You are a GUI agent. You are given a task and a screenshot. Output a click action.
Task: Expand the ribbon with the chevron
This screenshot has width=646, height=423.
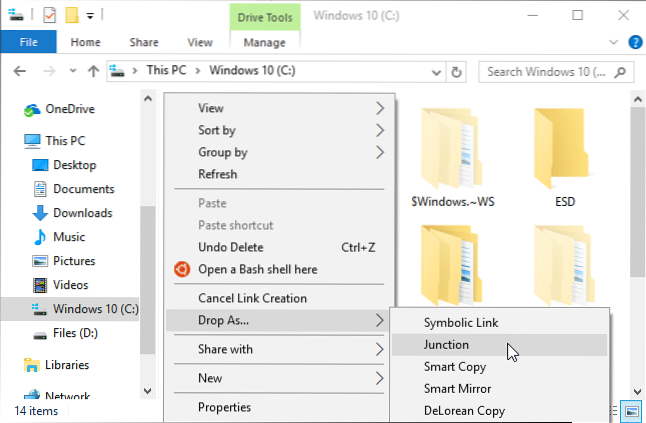coord(613,42)
